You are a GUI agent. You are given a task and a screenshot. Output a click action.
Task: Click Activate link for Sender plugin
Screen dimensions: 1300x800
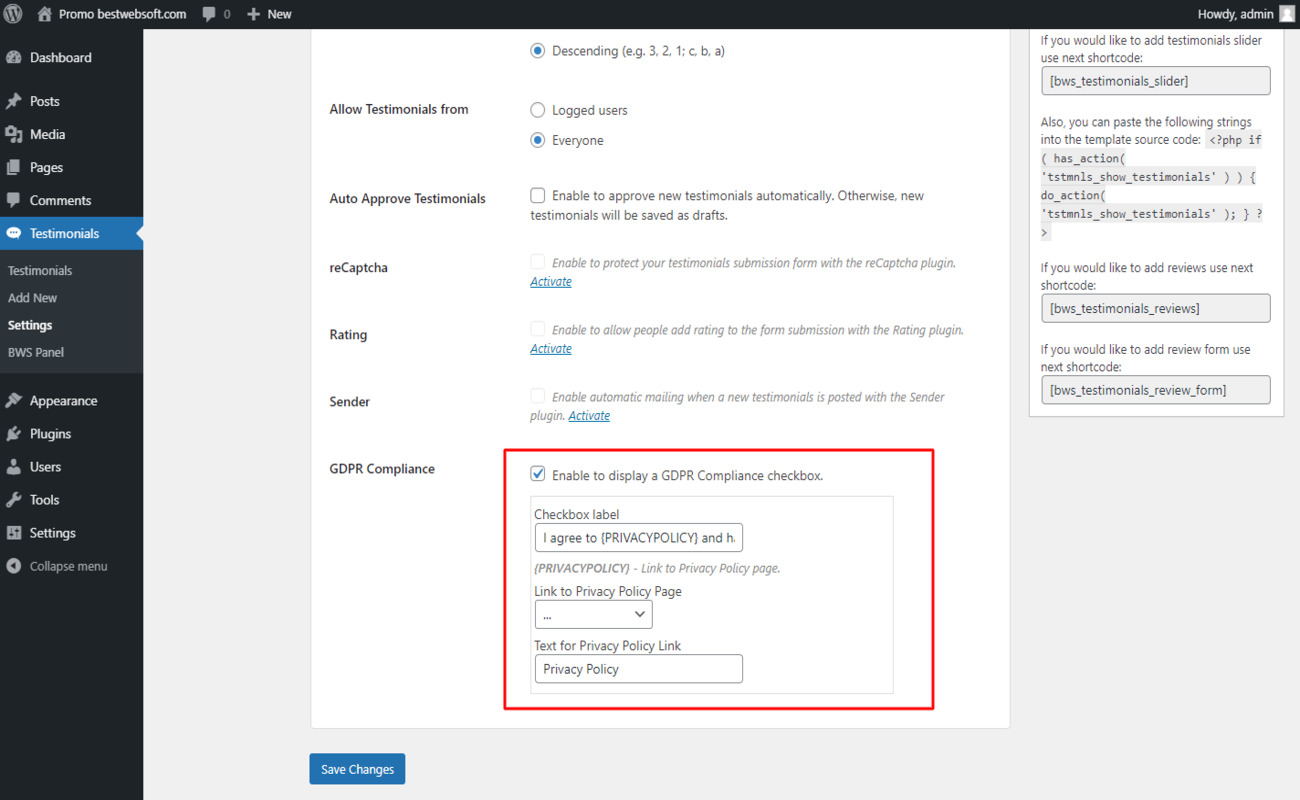[589, 416]
